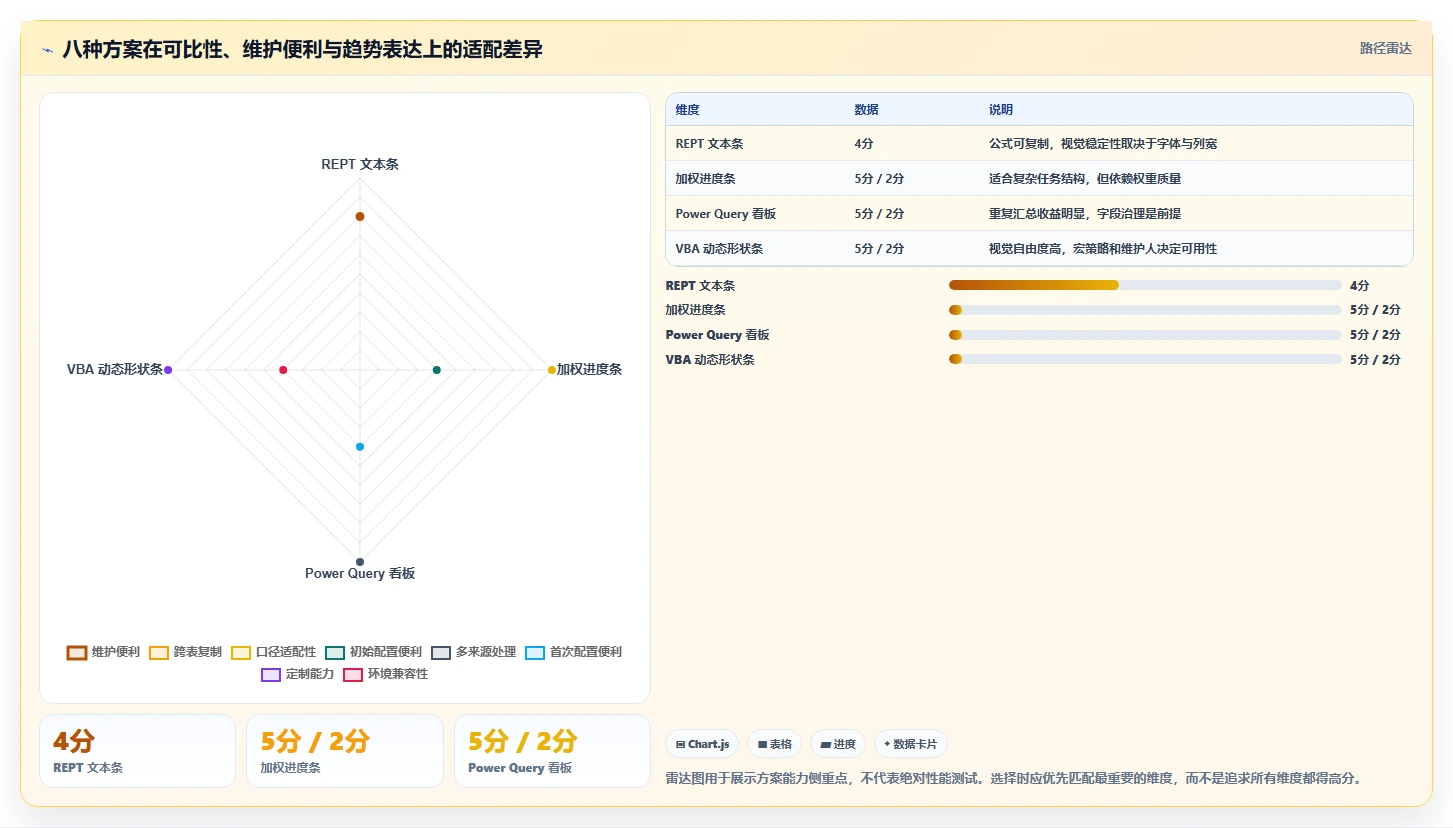
Task: Click 适合复杂任务结构 description text
Action: 1085,179
